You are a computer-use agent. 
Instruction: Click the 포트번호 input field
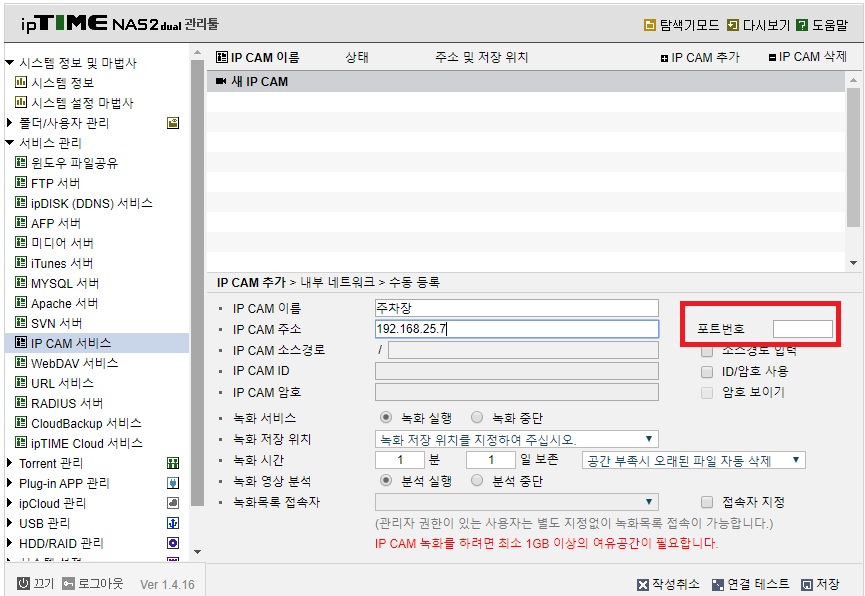[x=802, y=329]
